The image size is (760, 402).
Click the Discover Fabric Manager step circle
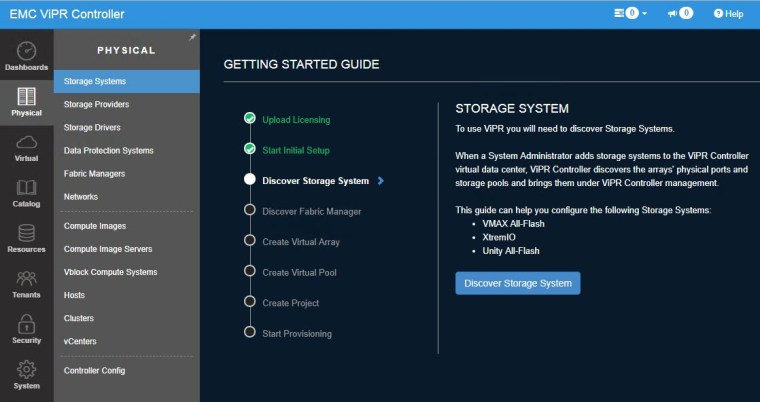tap(250, 210)
